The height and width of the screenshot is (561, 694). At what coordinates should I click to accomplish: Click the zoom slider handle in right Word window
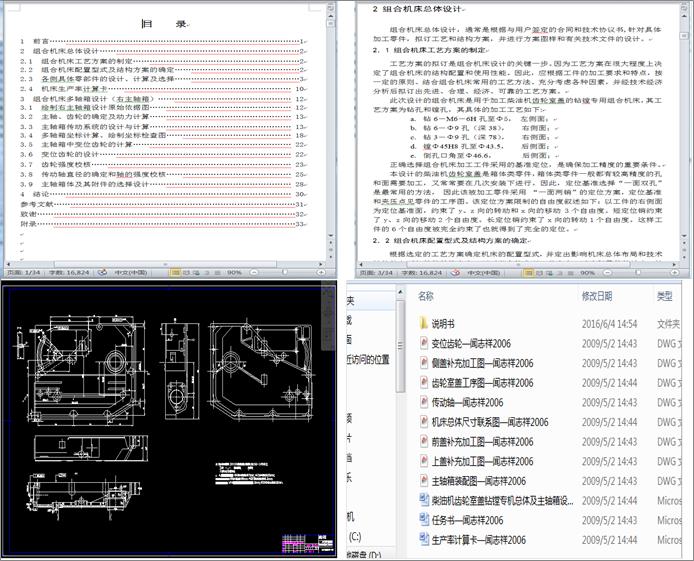coord(638,273)
